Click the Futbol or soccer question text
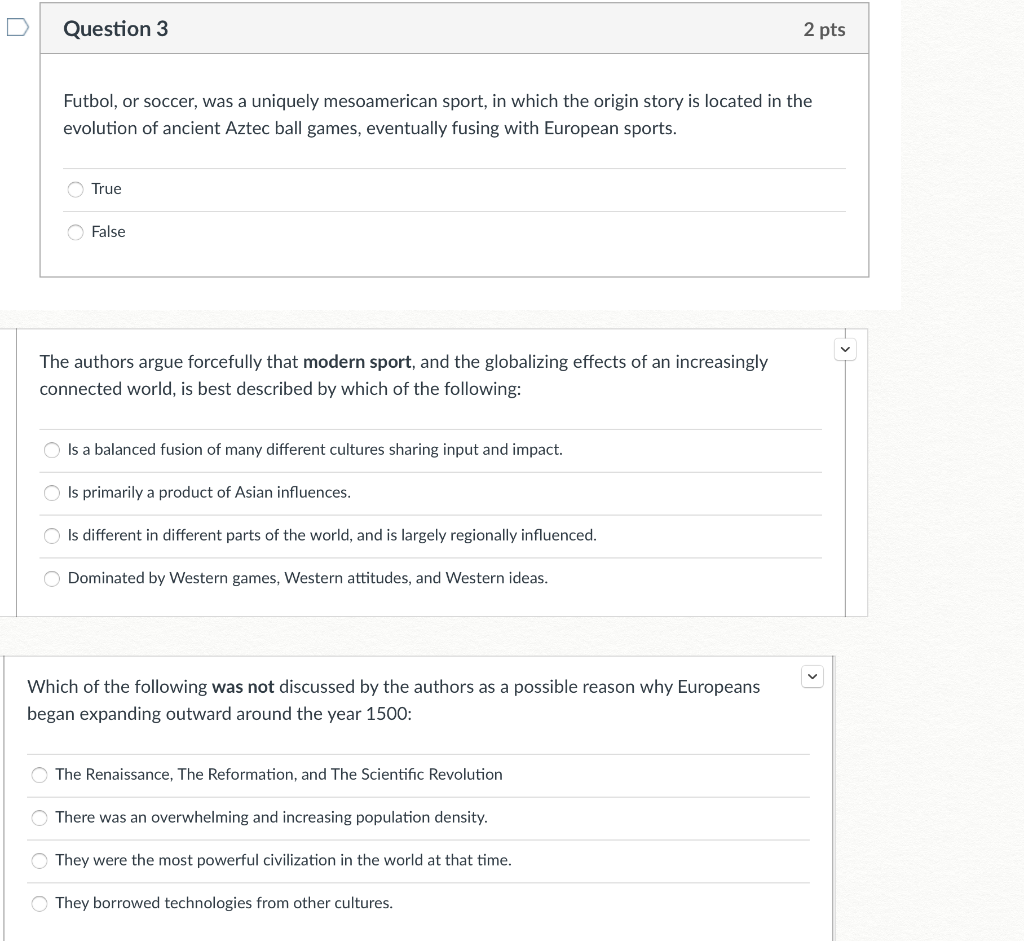 click(x=437, y=115)
